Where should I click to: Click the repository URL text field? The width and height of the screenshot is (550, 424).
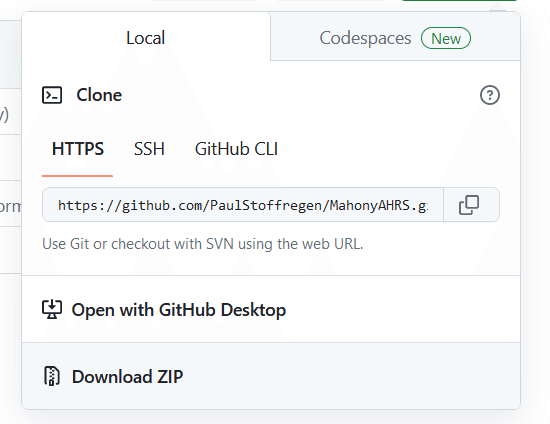[x=243, y=205]
